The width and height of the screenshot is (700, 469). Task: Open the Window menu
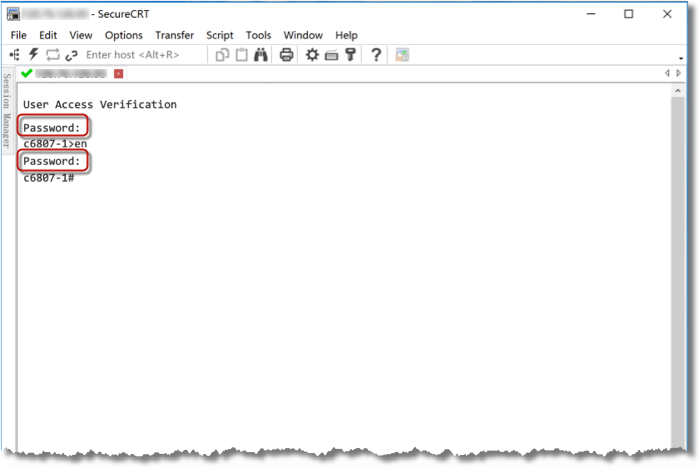303,35
